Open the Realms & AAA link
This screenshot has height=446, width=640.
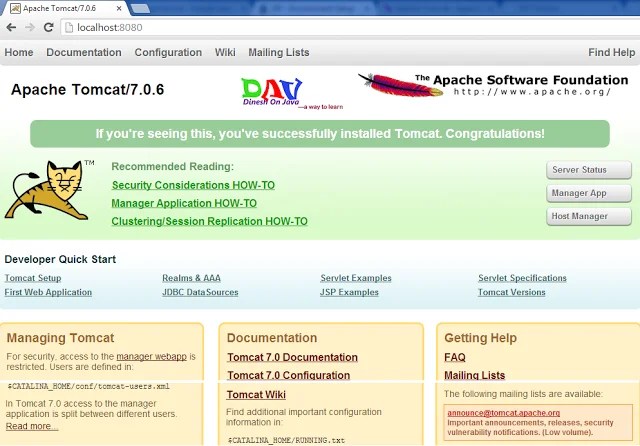[191, 278]
